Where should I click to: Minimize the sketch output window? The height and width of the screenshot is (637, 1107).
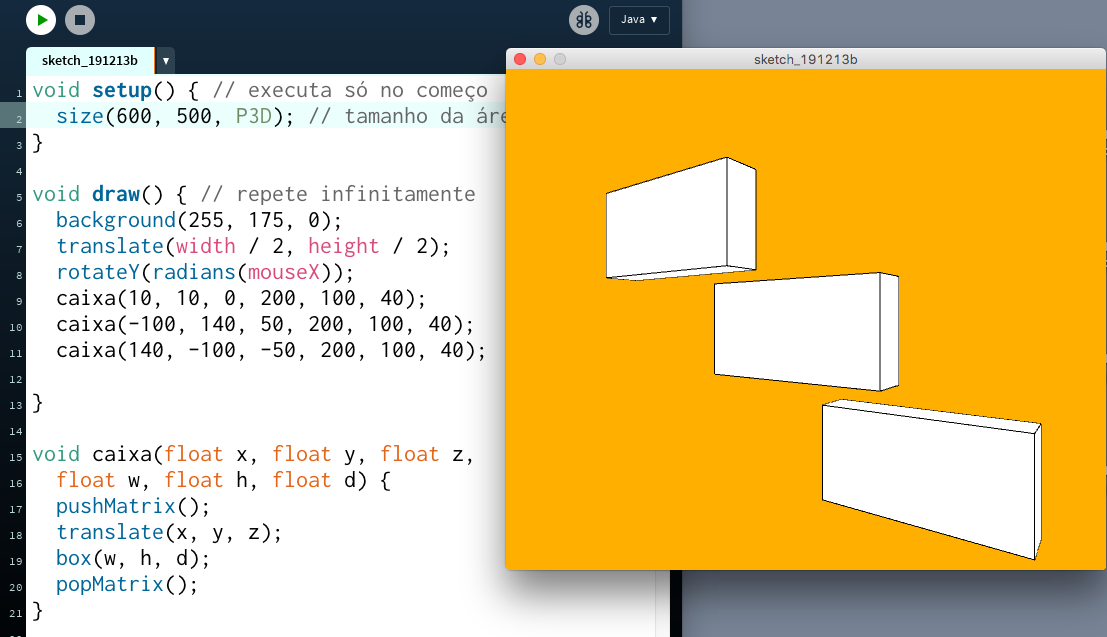click(x=540, y=60)
